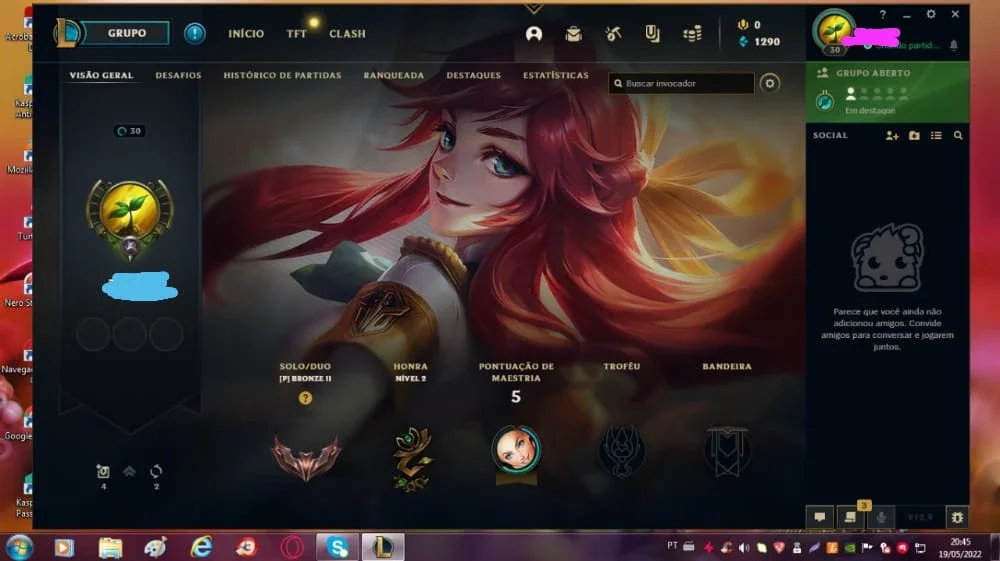Open the RANQUEADA tab
This screenshot has width=1000, height=561.
point(393,75)
